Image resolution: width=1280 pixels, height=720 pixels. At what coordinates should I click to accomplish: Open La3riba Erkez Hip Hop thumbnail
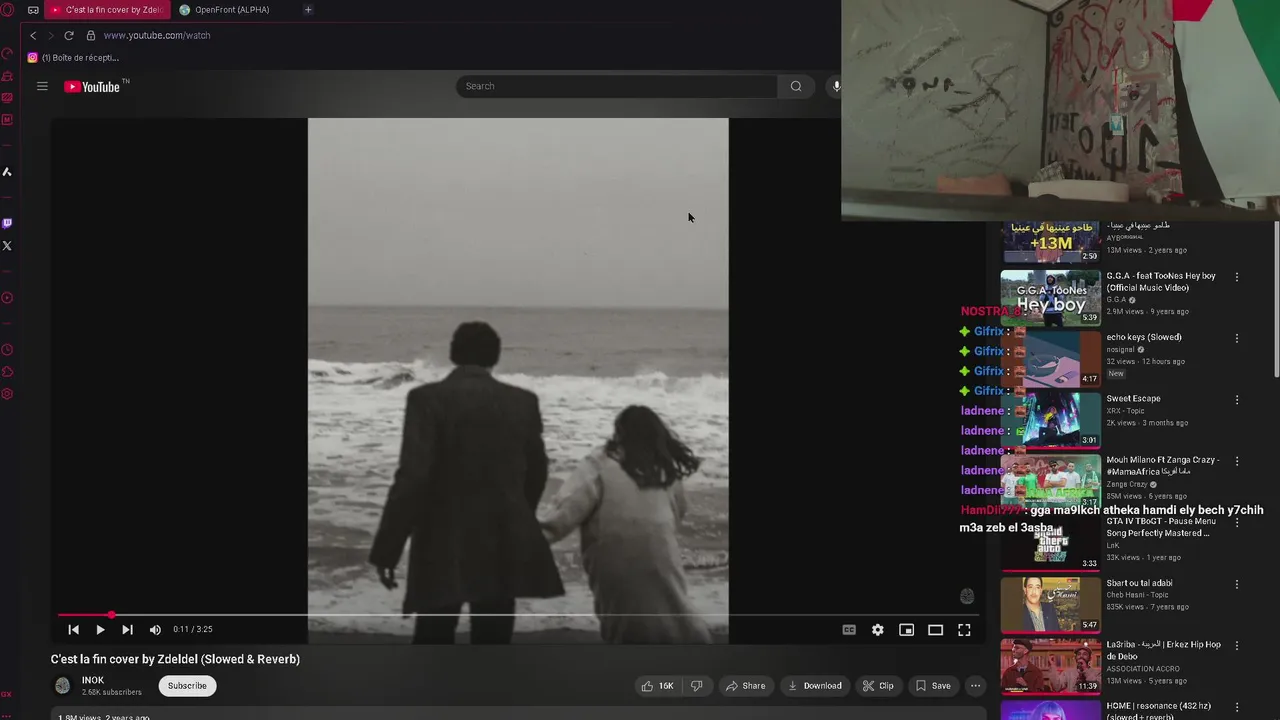point(1050,666)
